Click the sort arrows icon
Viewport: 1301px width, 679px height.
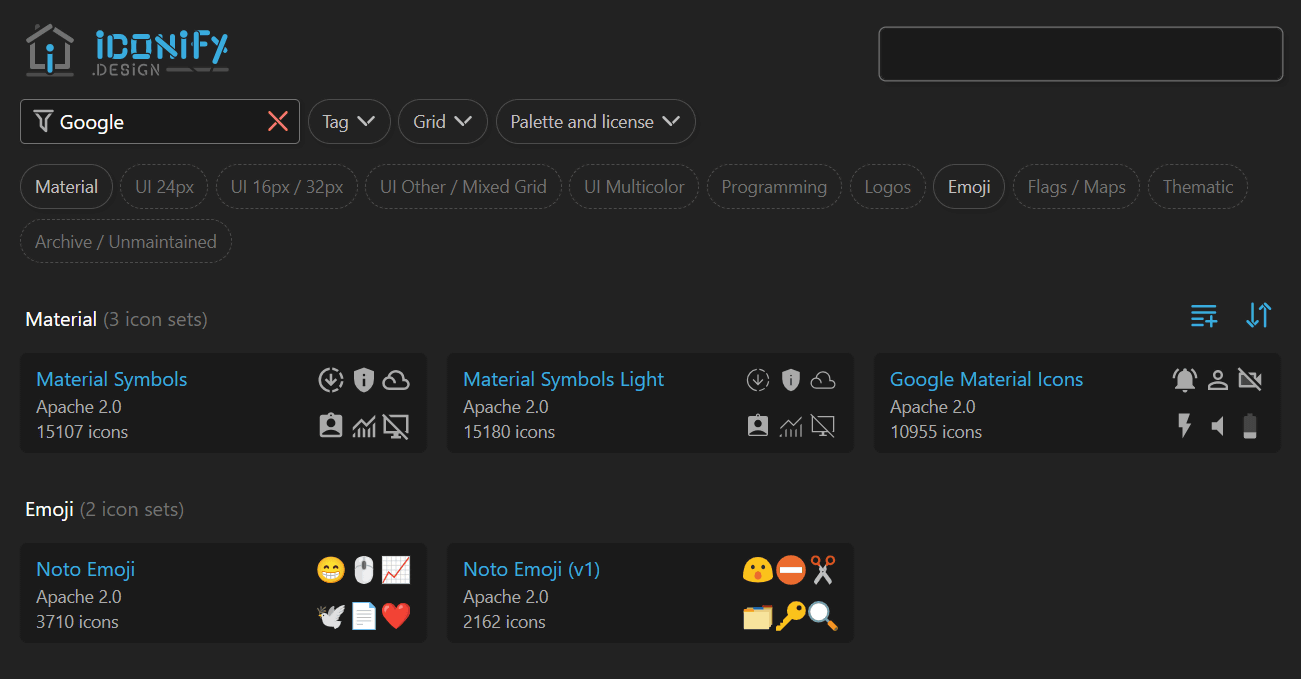[x=1258, y=316]
